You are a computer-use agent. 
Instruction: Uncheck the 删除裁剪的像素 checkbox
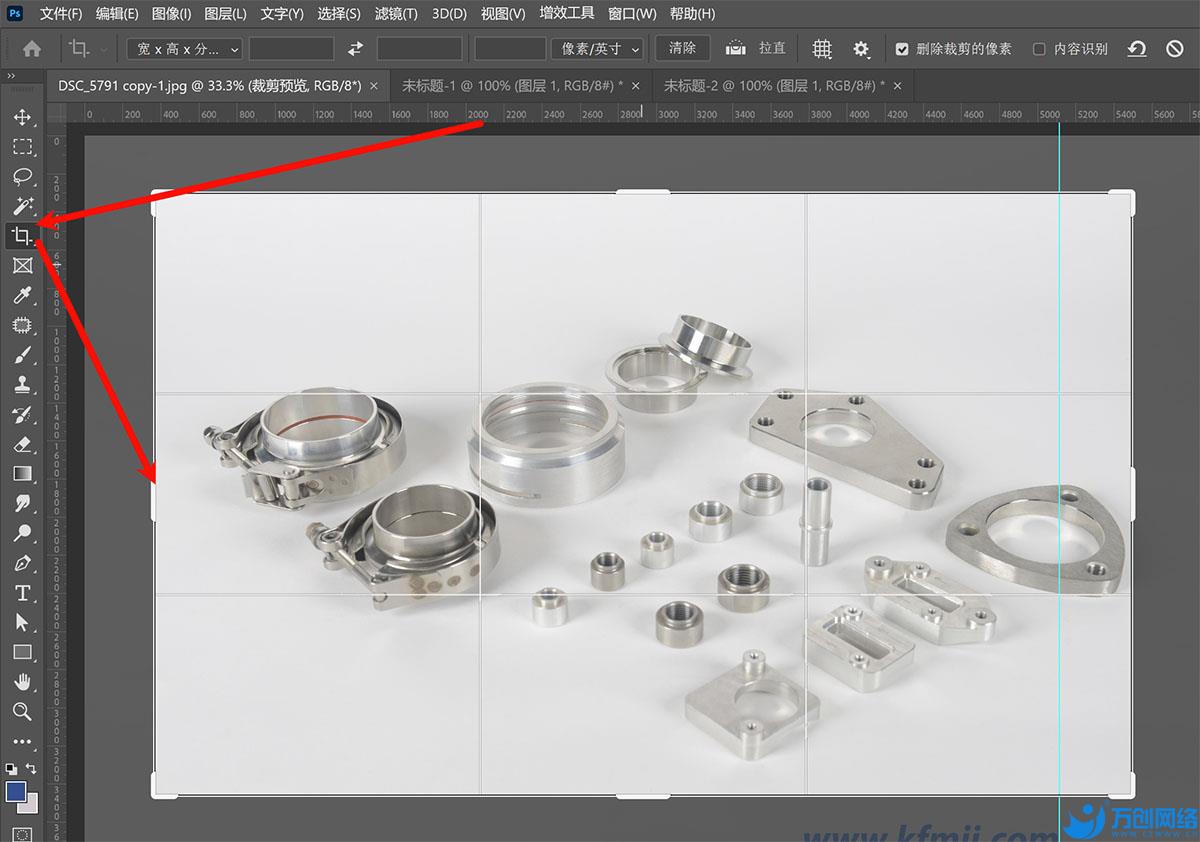tap(902, 49)
